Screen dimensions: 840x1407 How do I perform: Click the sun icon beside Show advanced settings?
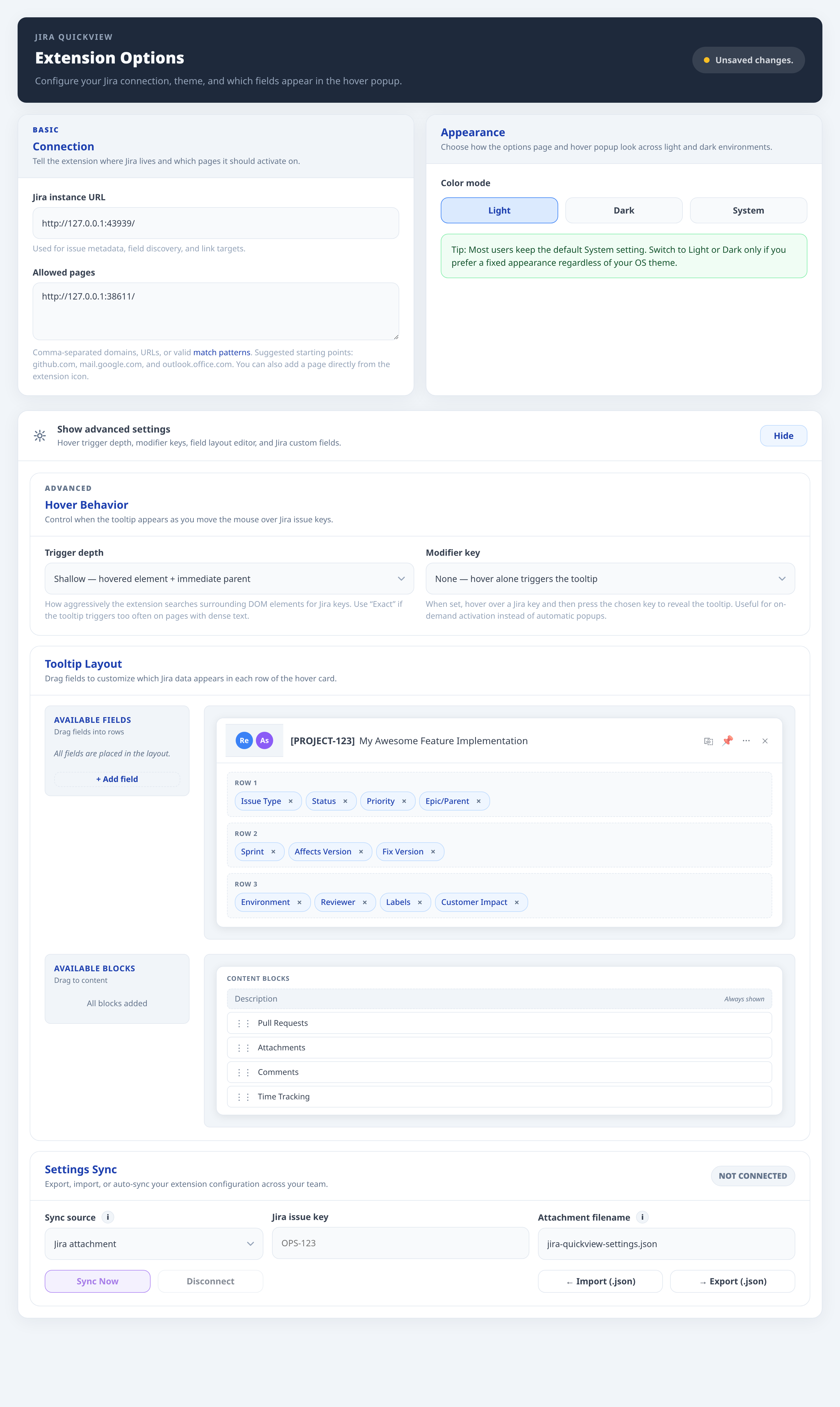point(40,435)
